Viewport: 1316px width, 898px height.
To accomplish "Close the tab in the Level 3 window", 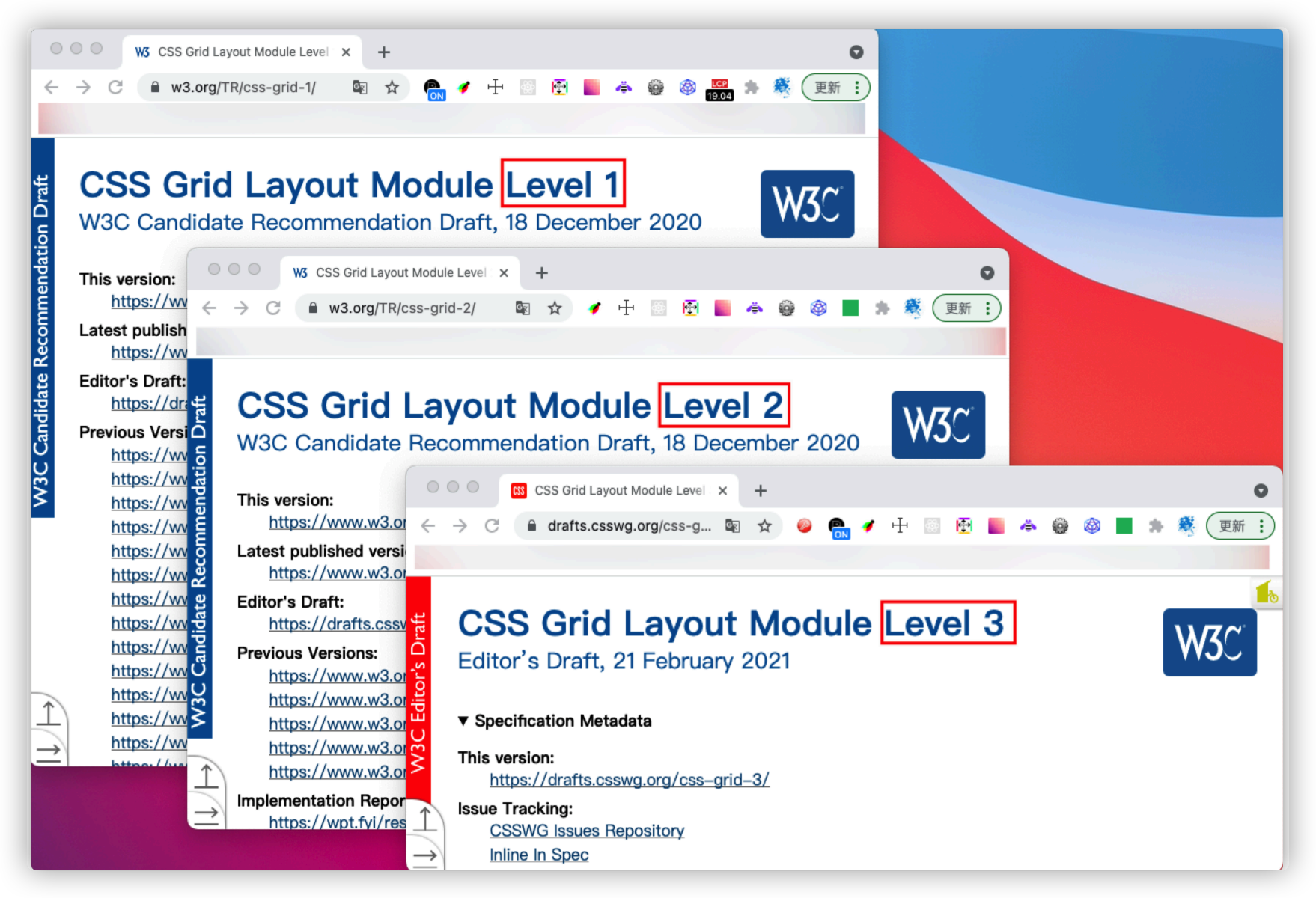I will click(722, 490).
